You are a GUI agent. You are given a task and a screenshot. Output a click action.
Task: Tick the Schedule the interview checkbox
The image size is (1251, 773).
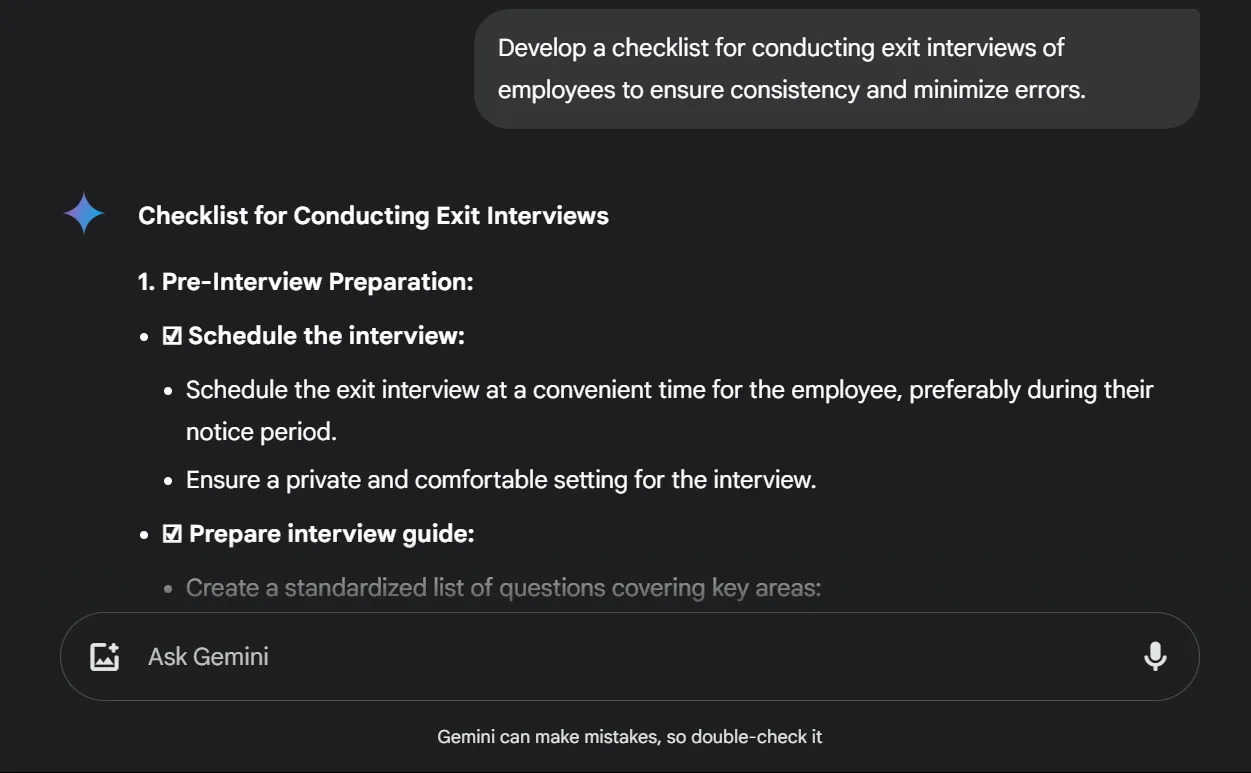point(172,336)
